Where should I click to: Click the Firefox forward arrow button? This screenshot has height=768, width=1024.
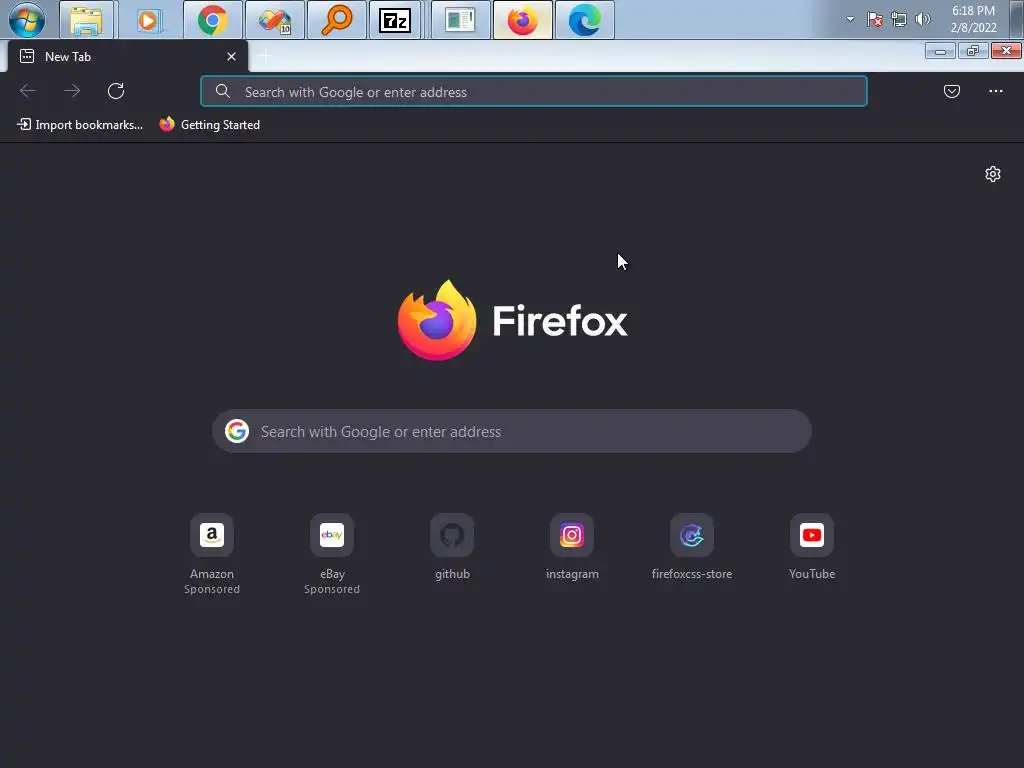point(72,91)
